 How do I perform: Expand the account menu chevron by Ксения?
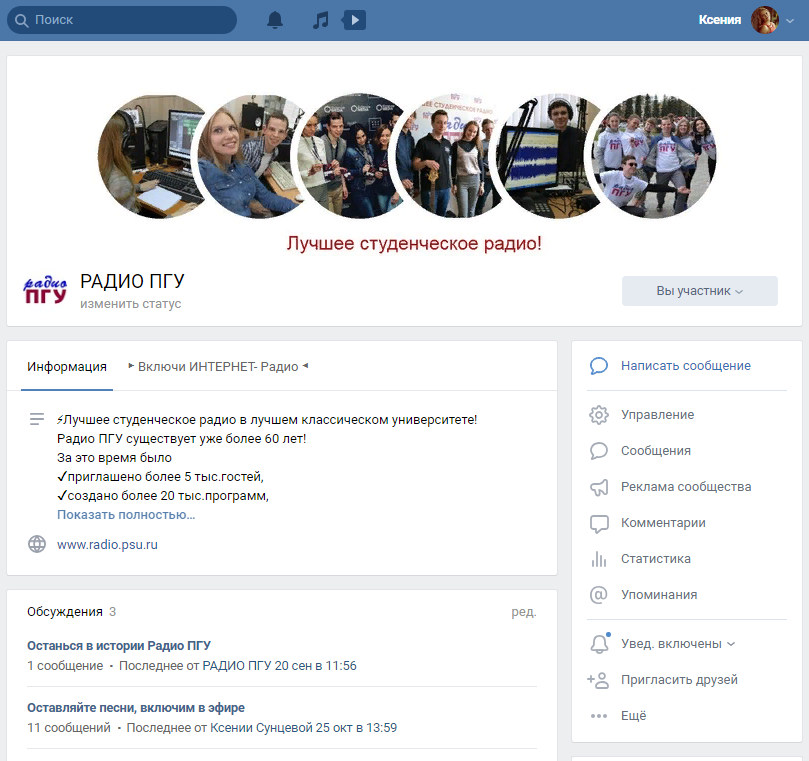point(789,21)
